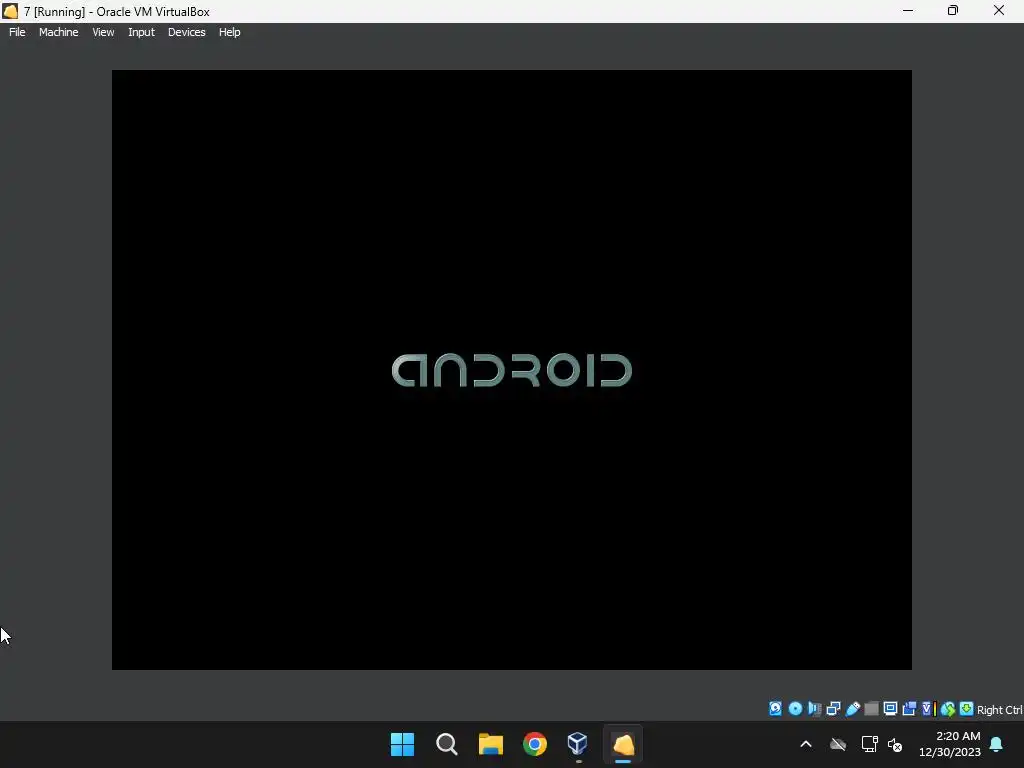Click the keyboard capture green arrow icon
The image size is (1024, 768).
pyautogui.click(x=967, y=709)
